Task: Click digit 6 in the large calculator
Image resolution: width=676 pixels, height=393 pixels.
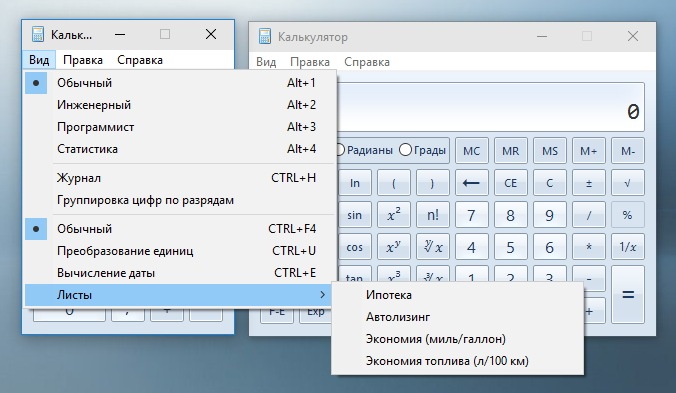Action: 550,246
